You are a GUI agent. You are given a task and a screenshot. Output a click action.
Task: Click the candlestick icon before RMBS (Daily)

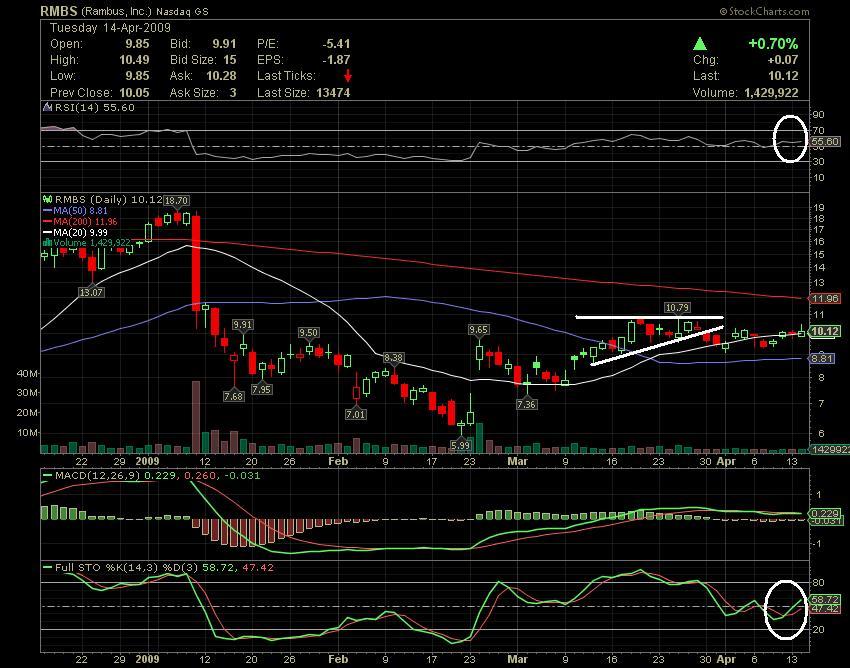(48, 200)
